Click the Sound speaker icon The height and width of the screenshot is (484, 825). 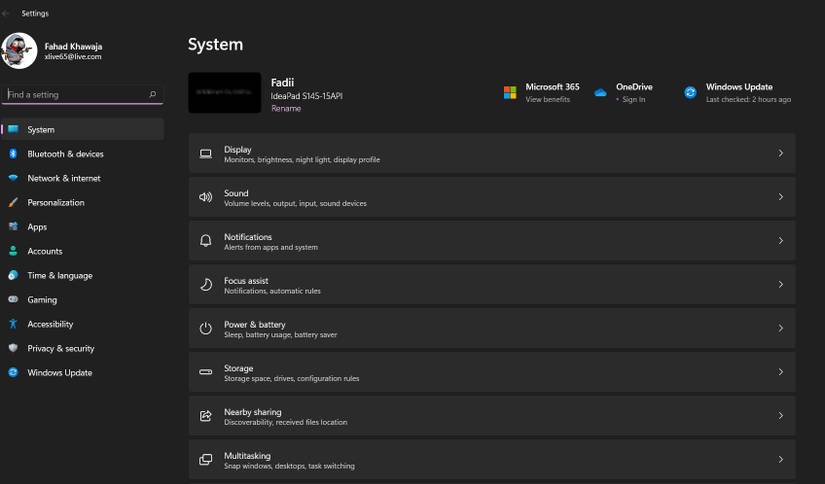pos(206,197)
